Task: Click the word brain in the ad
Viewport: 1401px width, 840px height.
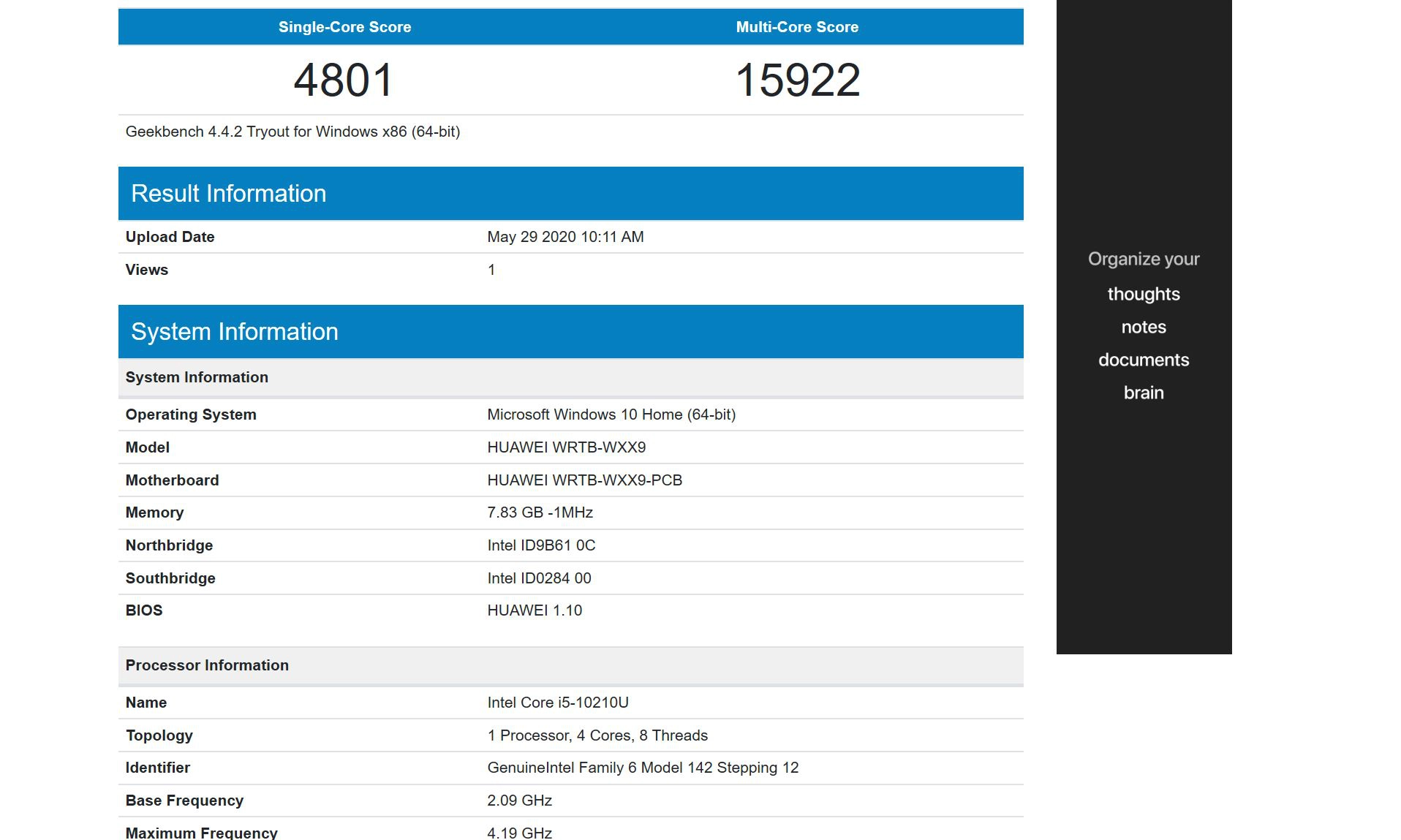Action: 1144,393
